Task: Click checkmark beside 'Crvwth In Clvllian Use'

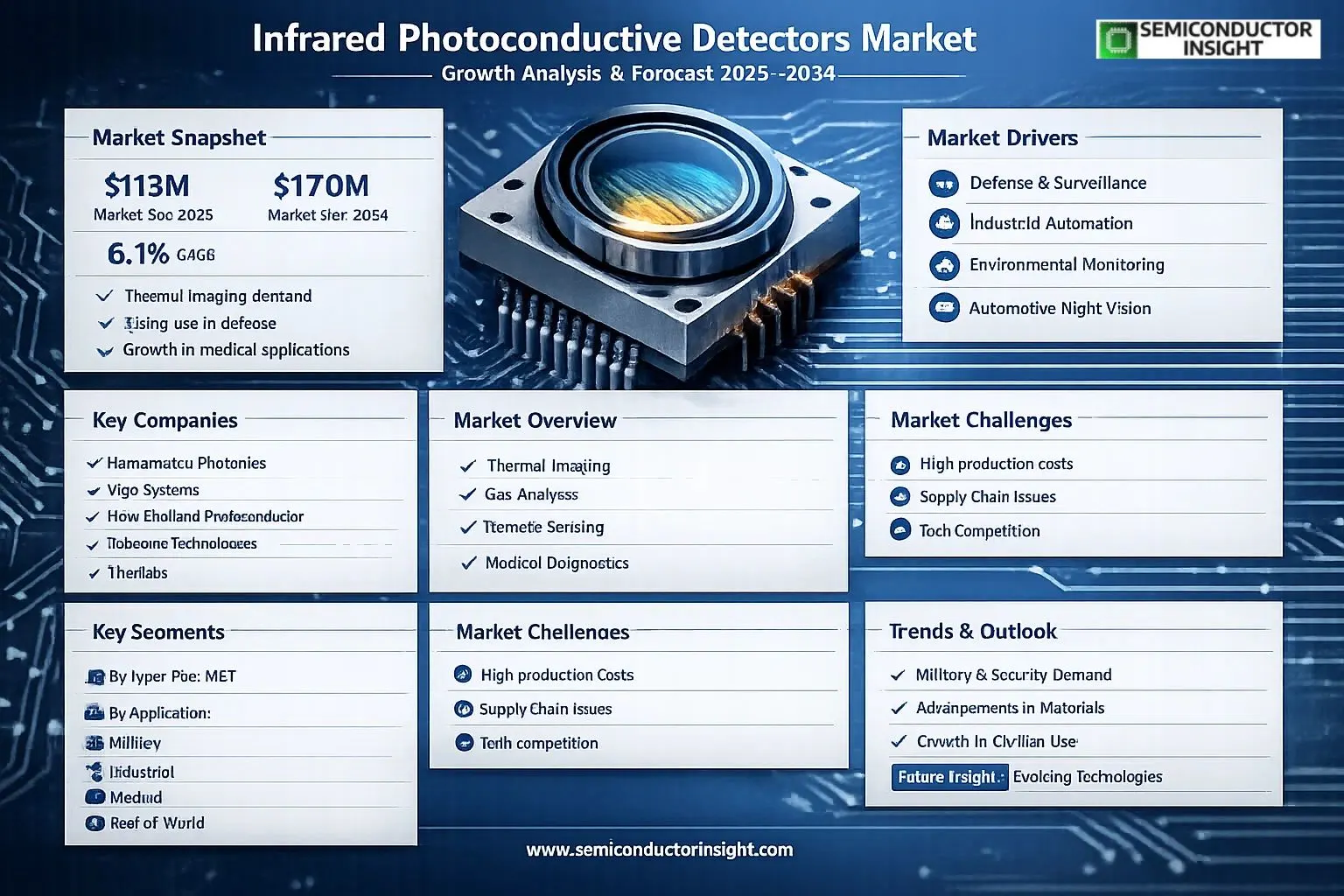Action: tap(899, 742)
